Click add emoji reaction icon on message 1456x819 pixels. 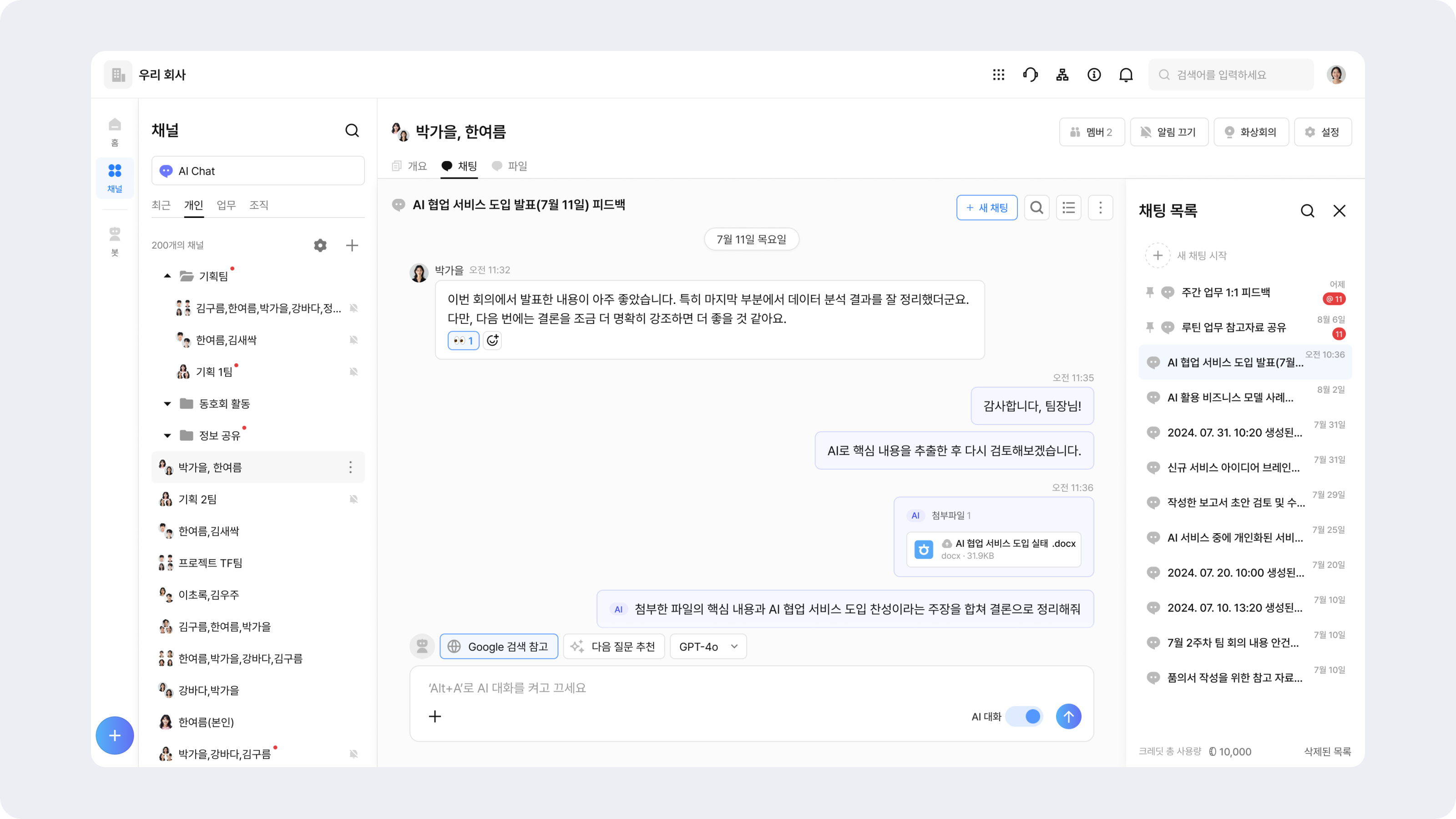(x=492, y=340)
